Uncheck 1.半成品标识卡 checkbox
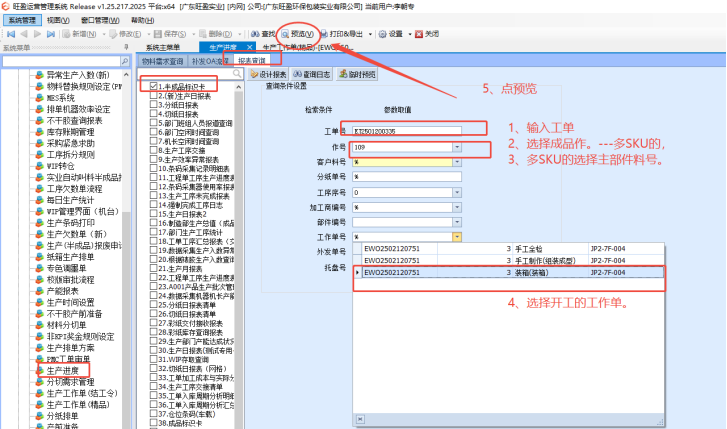This screenshot has width=727, height=429. 153,86
